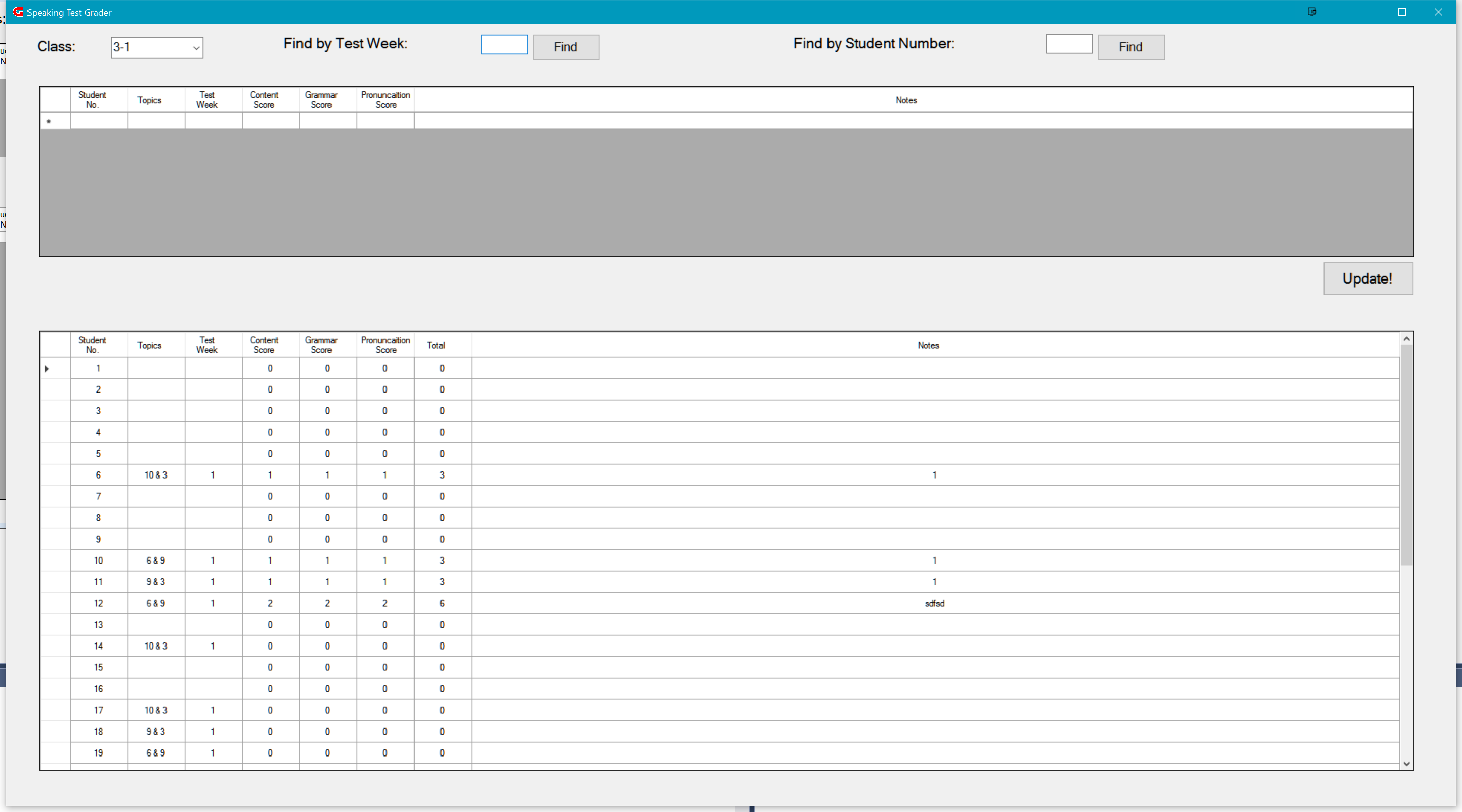The height and width of the screenshot is (812, 1462).
Task: Click the Speaking Test Grader app icon
Action: click(x=18, y=12)
